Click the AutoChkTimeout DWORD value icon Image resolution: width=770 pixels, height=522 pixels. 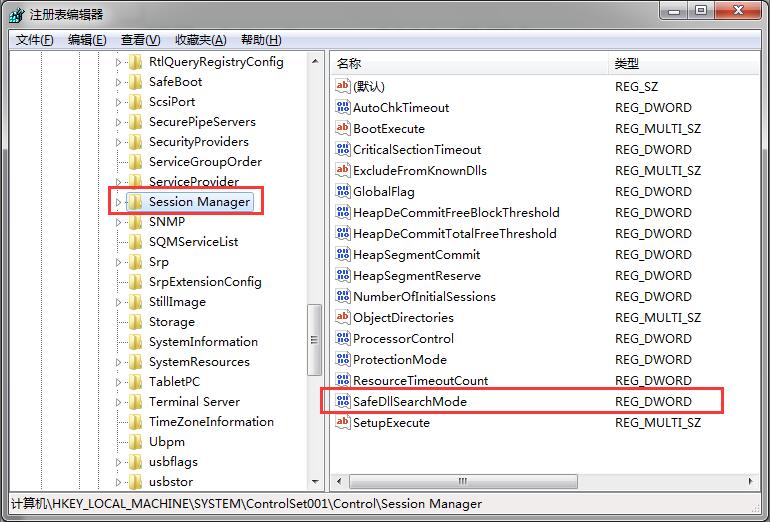(342, 107)
